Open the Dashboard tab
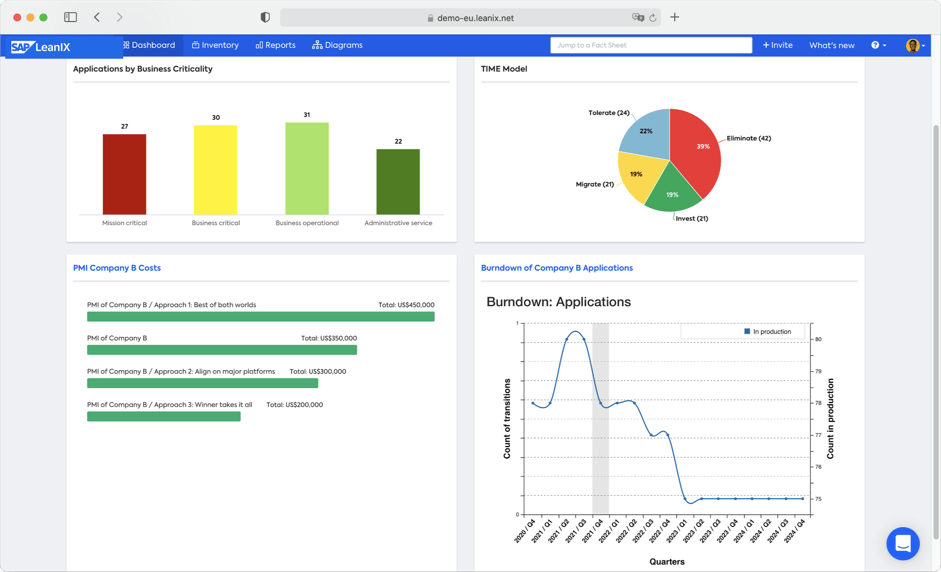 [x=149, y=45]
